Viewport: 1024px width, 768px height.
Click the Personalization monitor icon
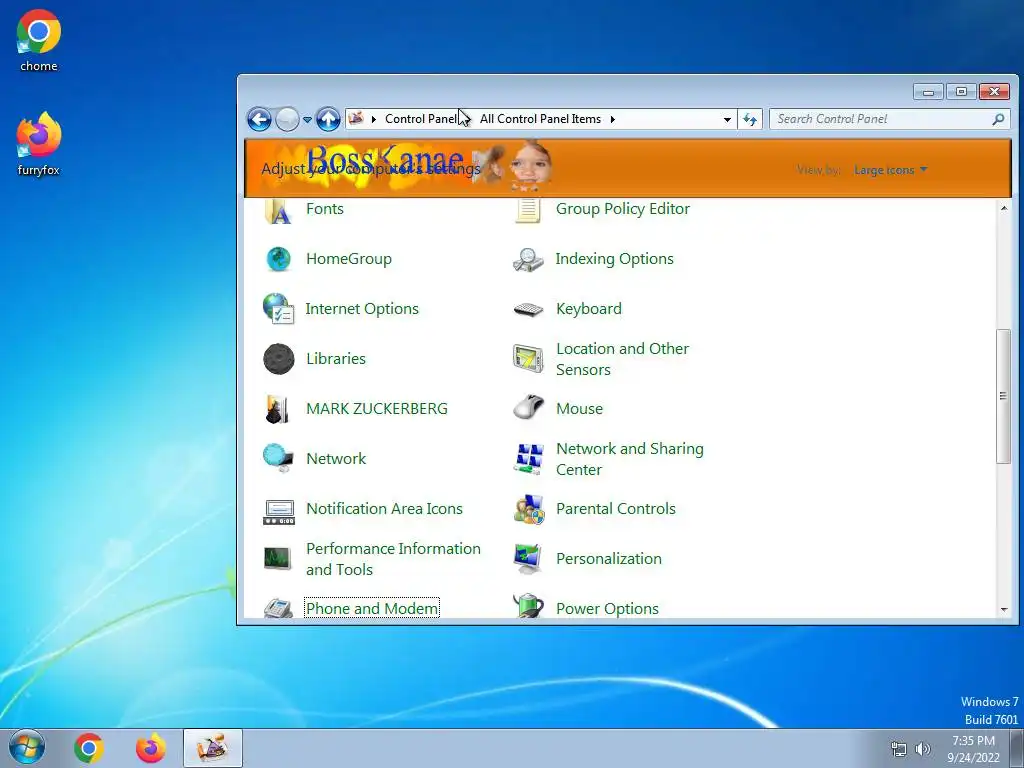click(528, 559)
